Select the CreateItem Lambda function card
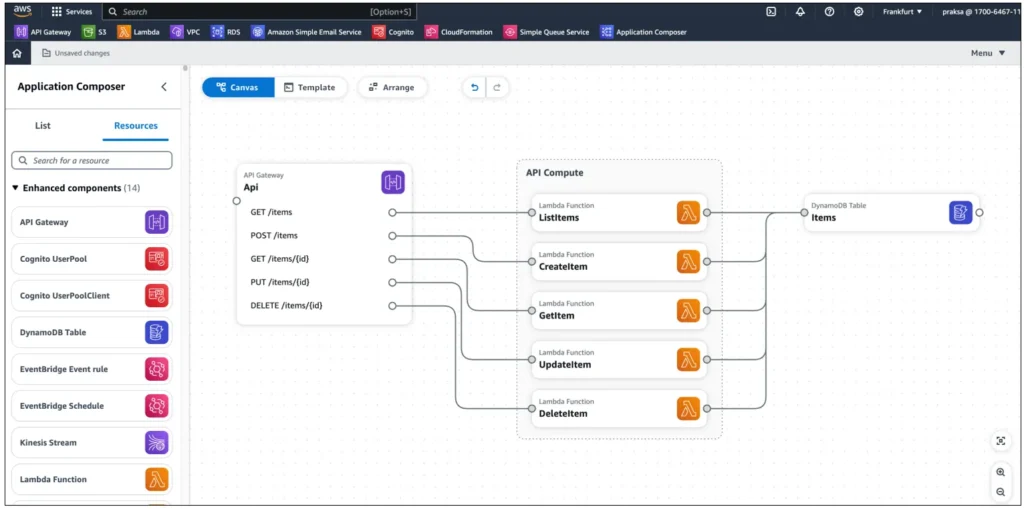Image resolution: width=1024 pixels, height=509 pixels. click(x=619, y=261)
